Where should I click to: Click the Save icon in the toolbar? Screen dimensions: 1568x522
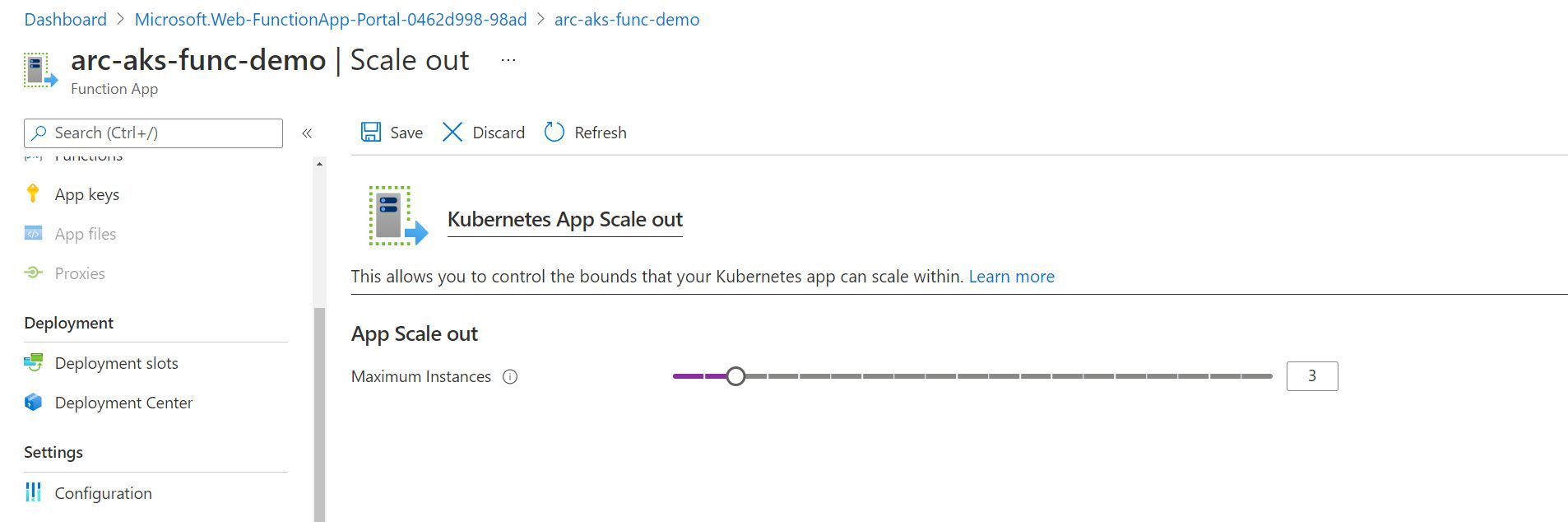click(x=371, y=132)
